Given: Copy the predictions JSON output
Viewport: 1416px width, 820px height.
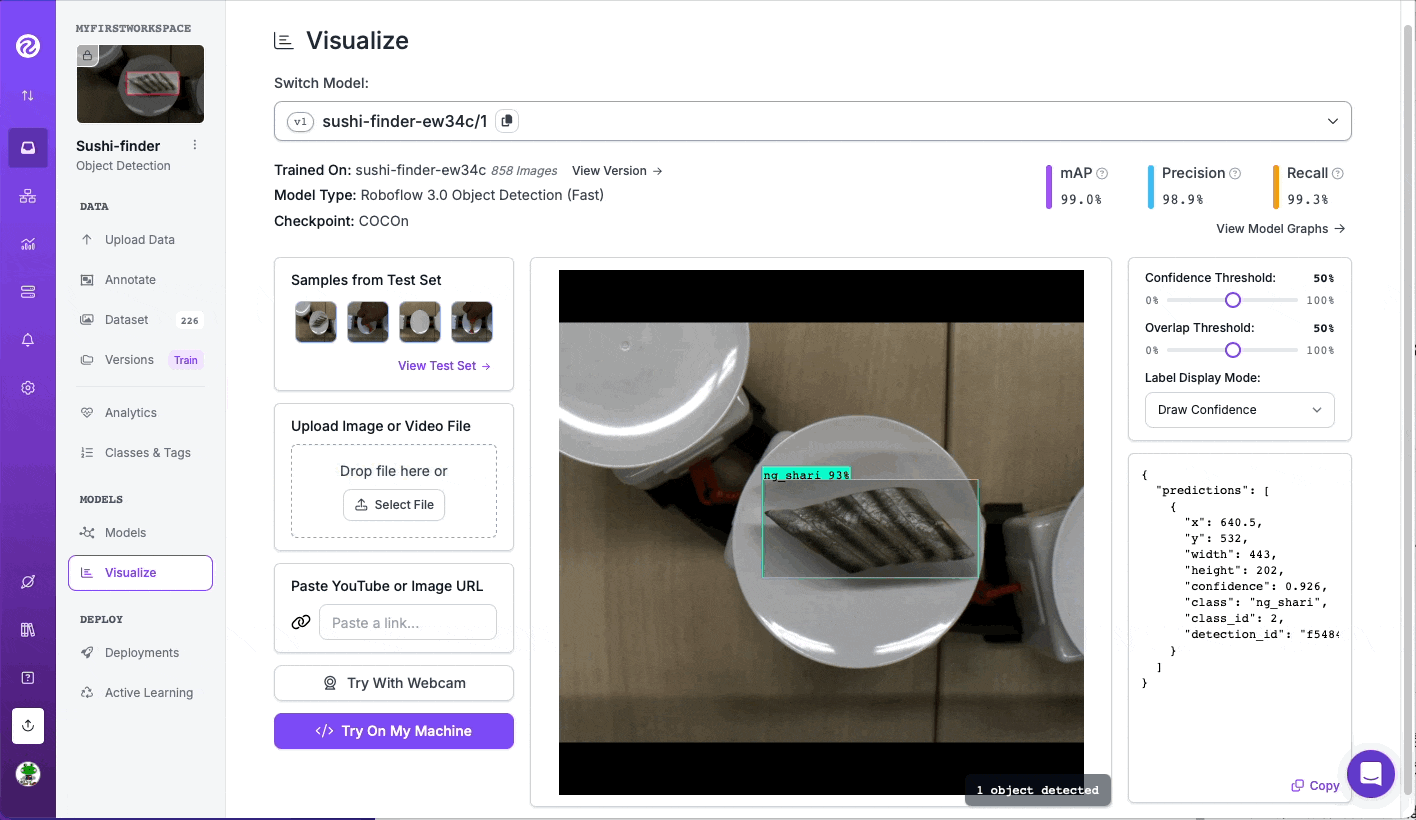Looking at the screenshot, I should pyautogui.click(x=1315, y=786).
